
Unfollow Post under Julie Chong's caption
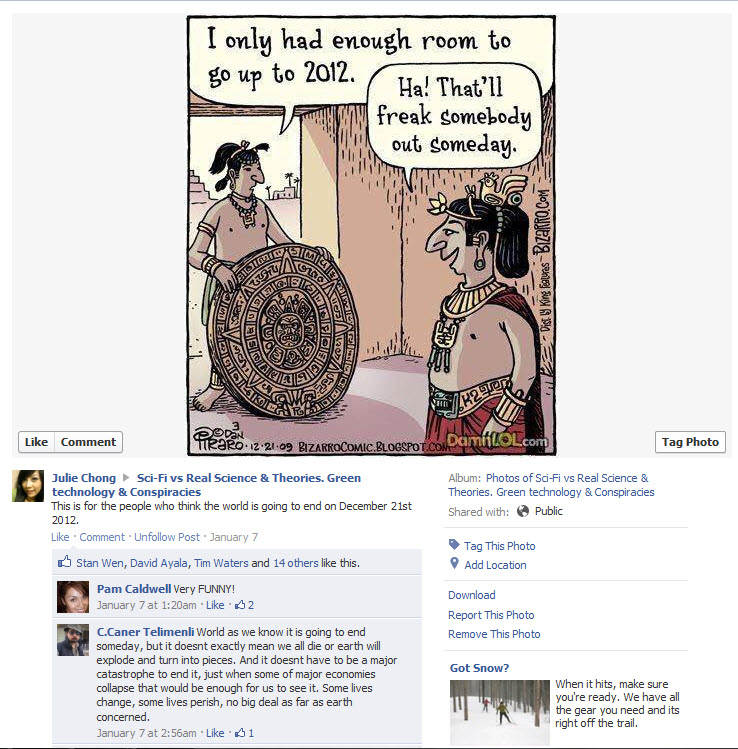point(167,537)
